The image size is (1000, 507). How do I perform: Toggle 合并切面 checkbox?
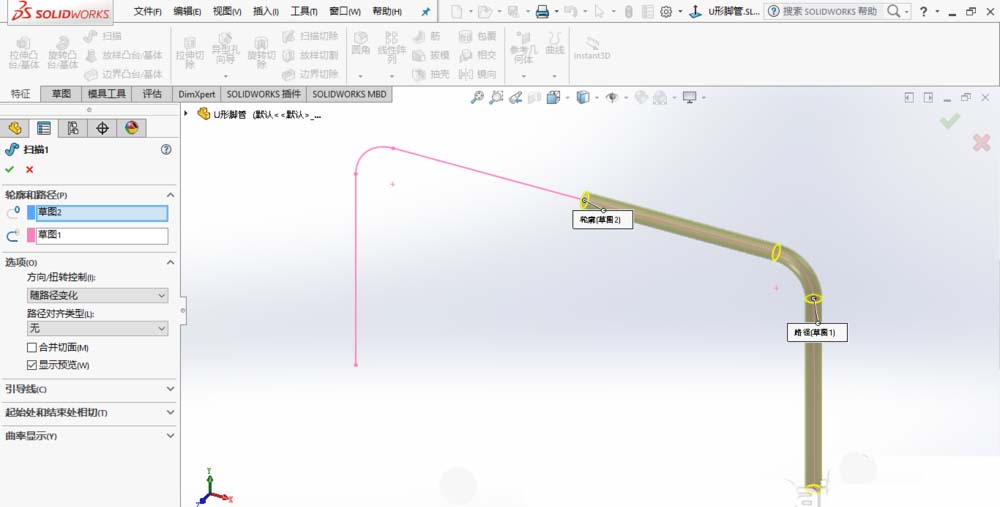tap(32, 348)
